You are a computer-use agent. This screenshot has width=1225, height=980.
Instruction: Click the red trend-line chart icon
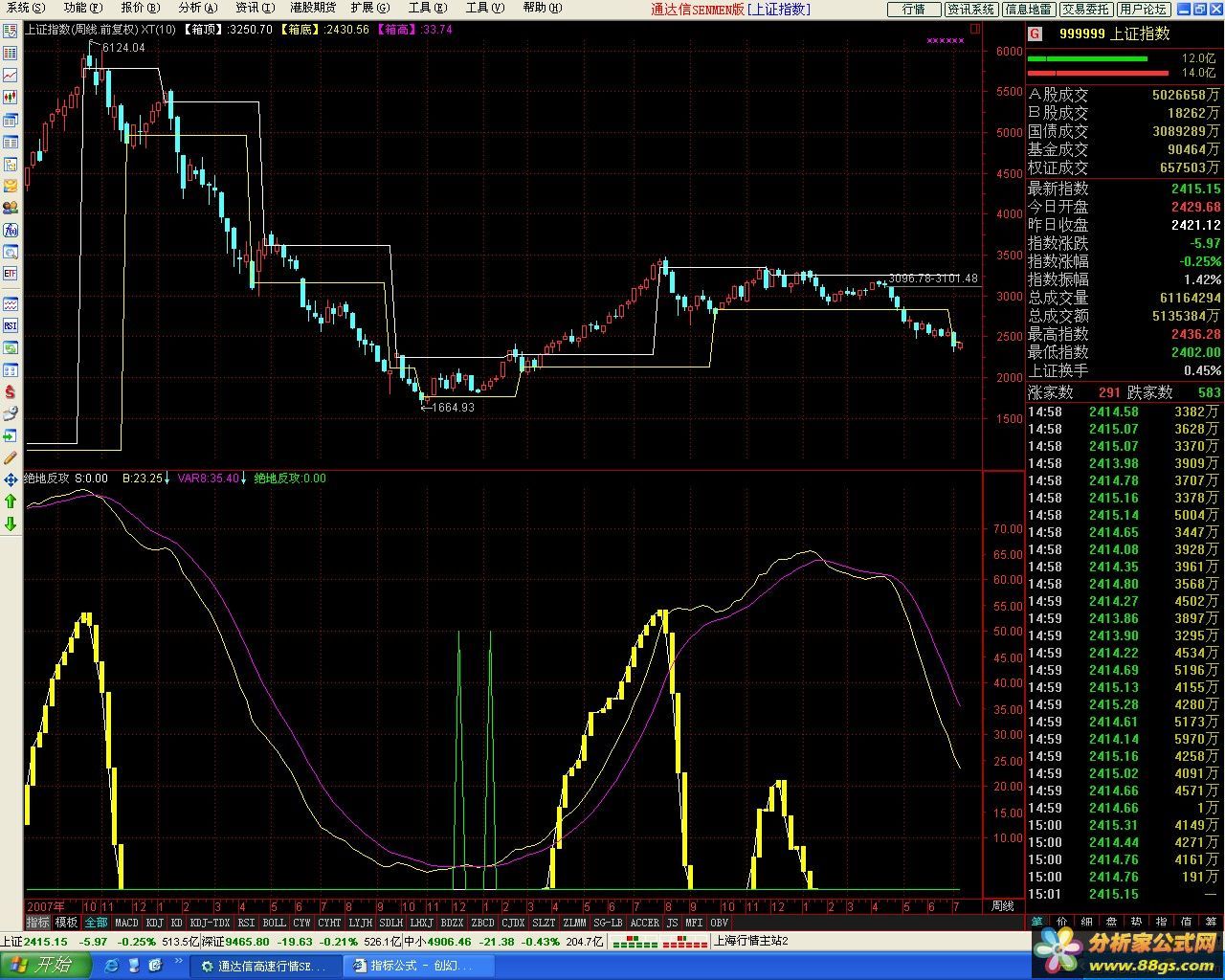11,75
